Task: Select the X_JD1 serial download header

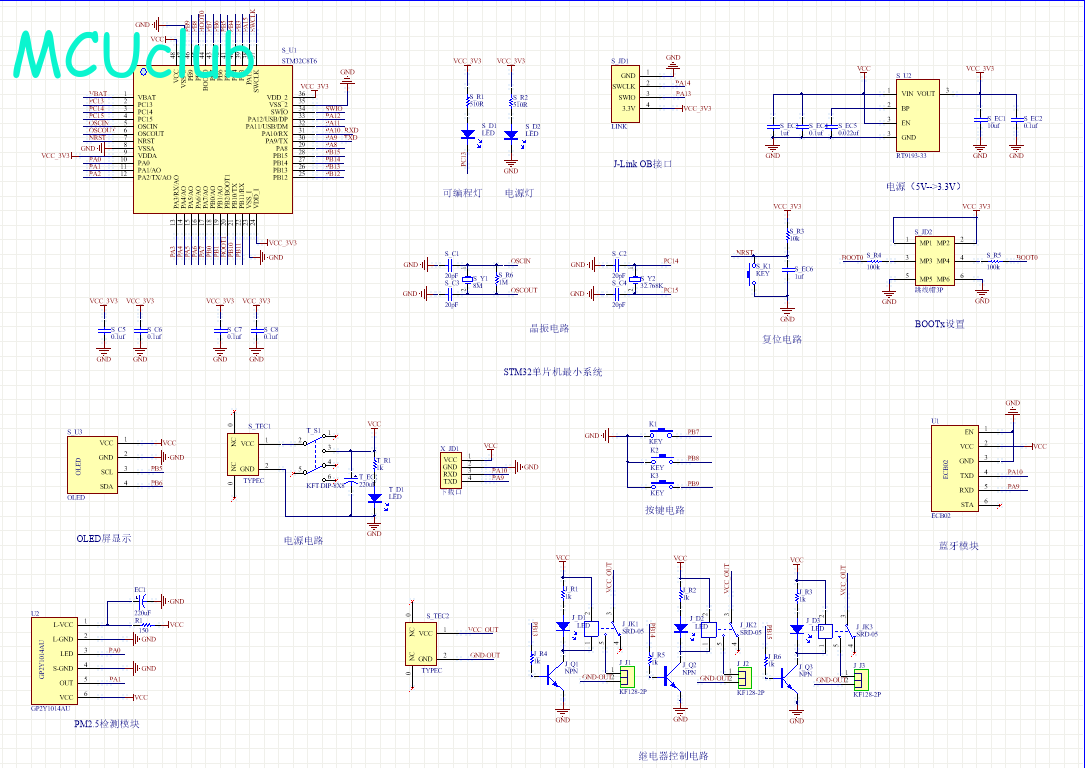Action: click(x=450, y=470)
